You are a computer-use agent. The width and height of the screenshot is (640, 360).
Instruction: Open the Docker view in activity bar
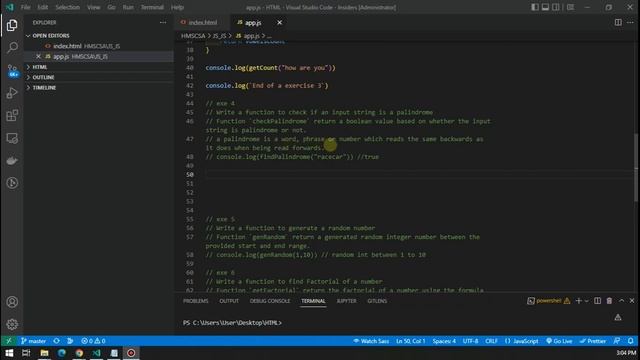click(12, 161)
